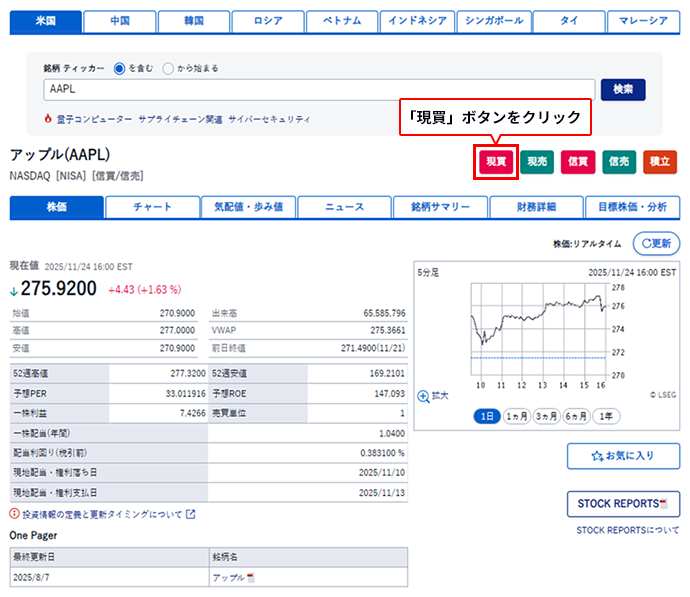This screenshot has width=690, height=597.
Task: Open the アップル One Pager PDF link
Action: 232,578
